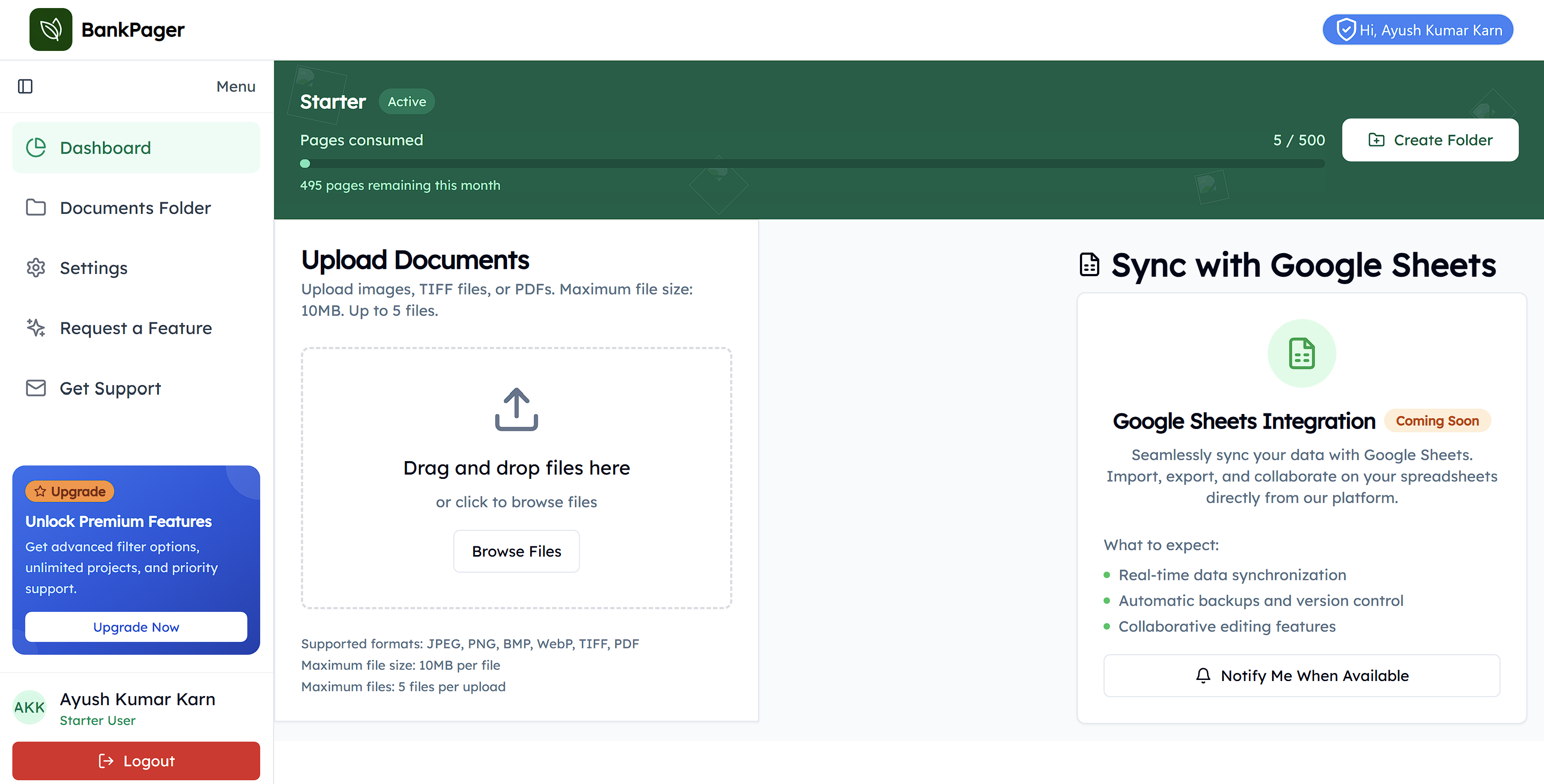The width and height of the screenshot is (1544, 784).
Task: Click "Unlock Premium Features" heading
Action: 118,521
